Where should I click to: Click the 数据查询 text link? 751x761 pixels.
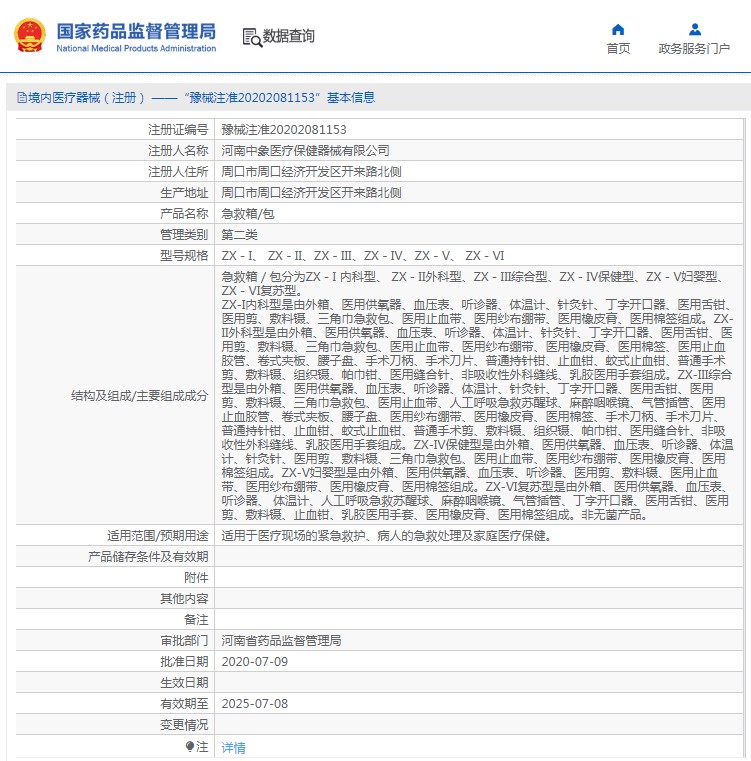click(288, 36)
